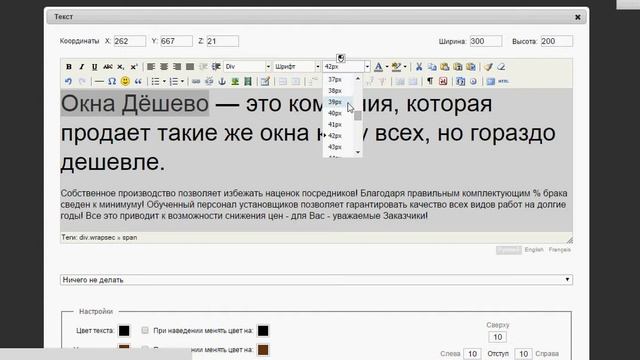Insert a horizontal rule
The image size is (640, 360).
coord(99,82)
